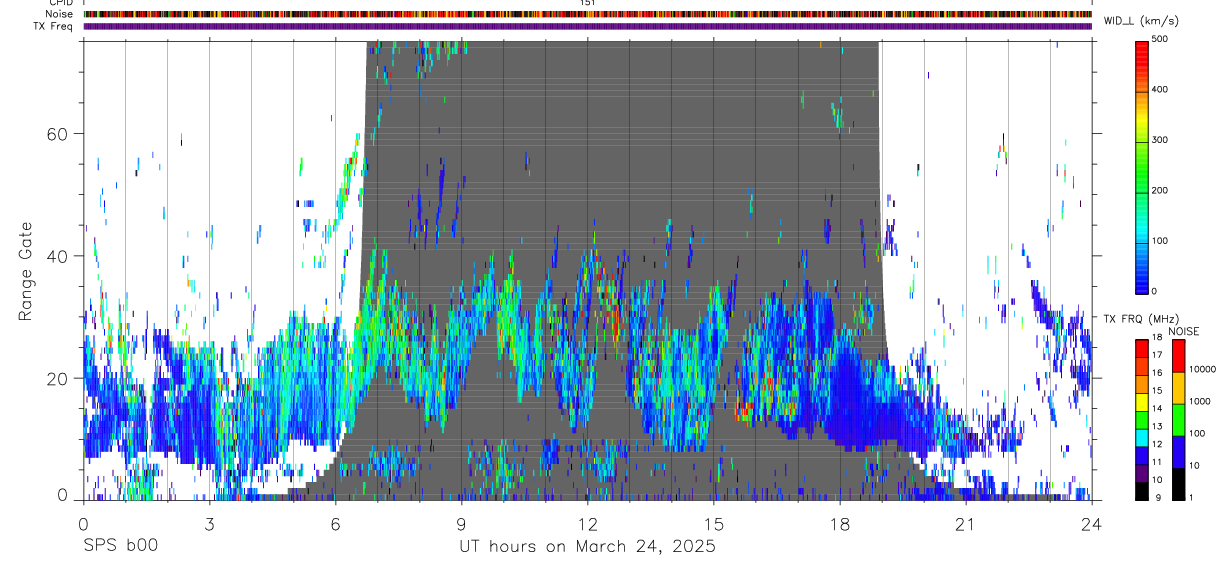Viewport: 1228px width, 567px height.
Task: Select the TX Freq strip above the plot
Action: tap(587, 26)
